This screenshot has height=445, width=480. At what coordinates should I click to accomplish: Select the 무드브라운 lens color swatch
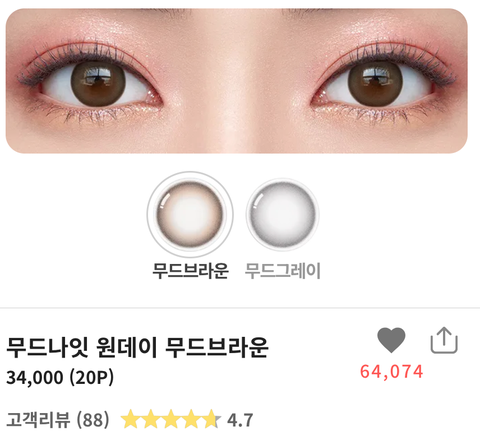click(x=190, y=214)
